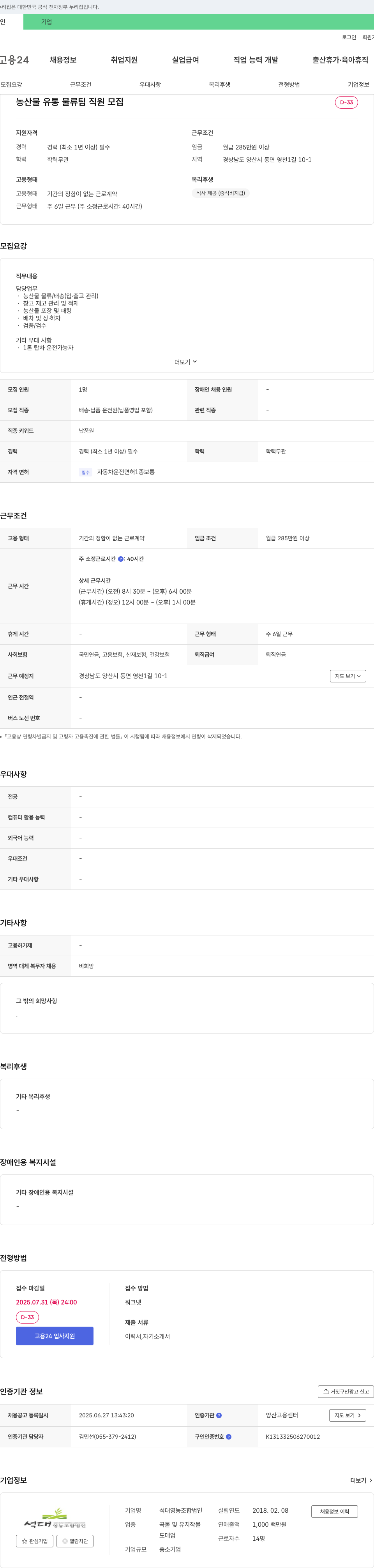The image size is (374, 1568).
Task: Select the 비희망 value for 병역 대체 복무자 채용
Action: coord(86,966)
